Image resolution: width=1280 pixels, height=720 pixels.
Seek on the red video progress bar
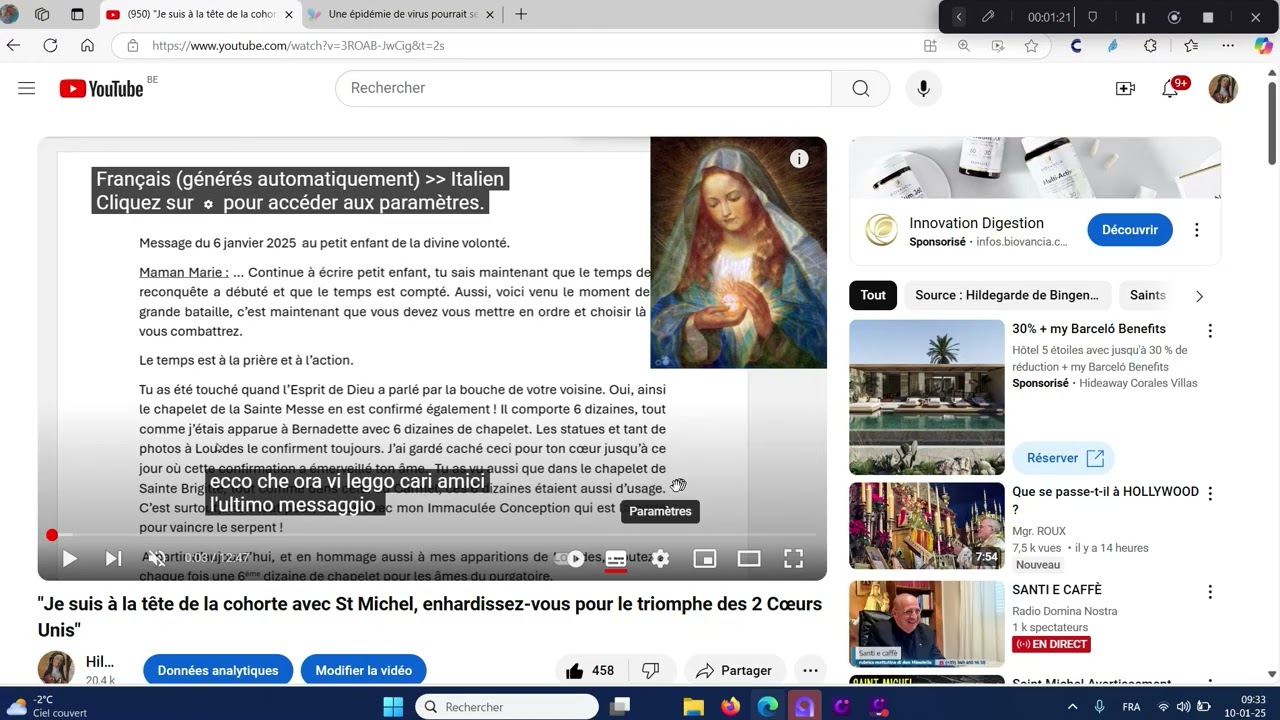point(433,535)
